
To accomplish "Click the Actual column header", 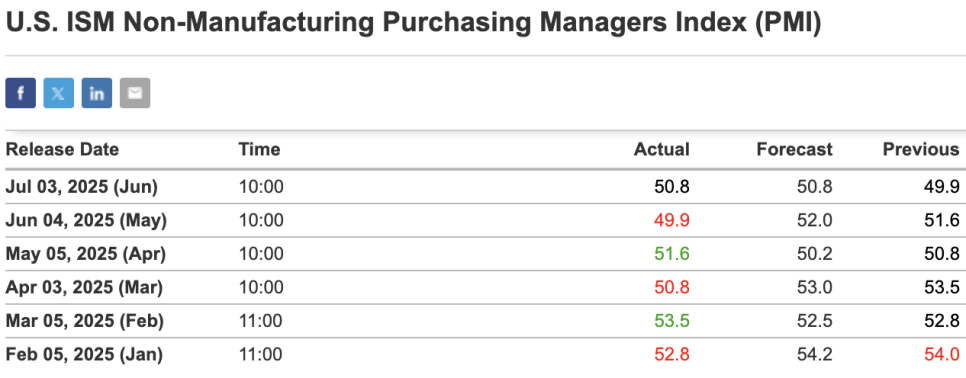I will [662, 149].
